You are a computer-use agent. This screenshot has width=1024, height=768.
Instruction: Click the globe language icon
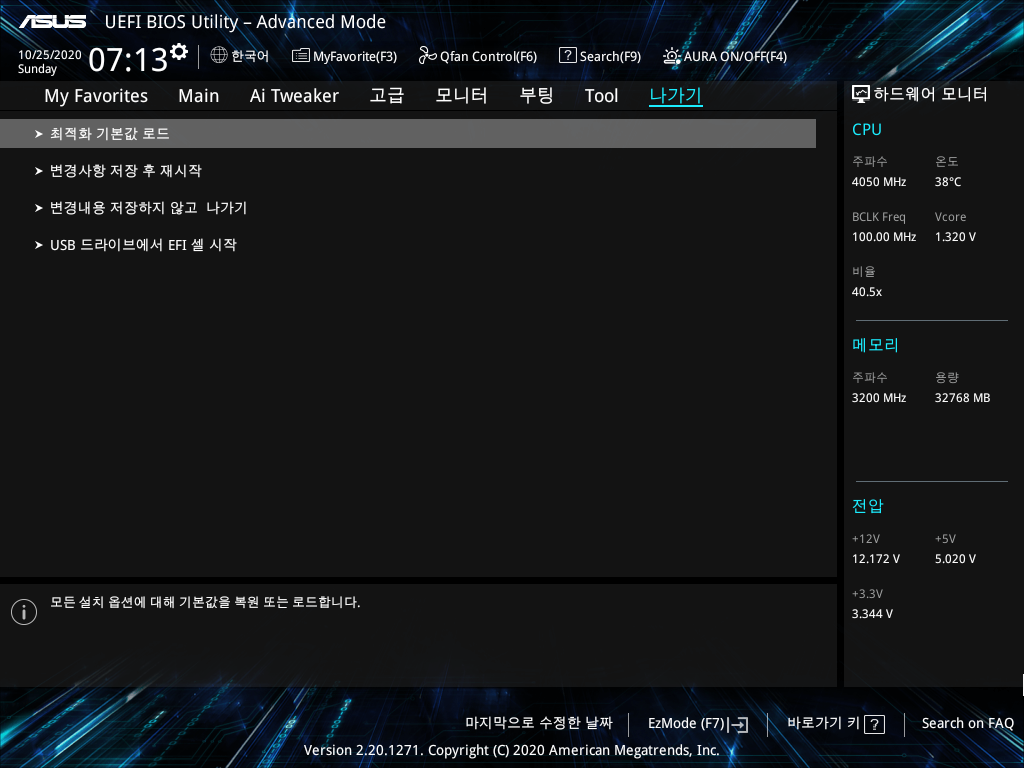[x=219, y=55]
